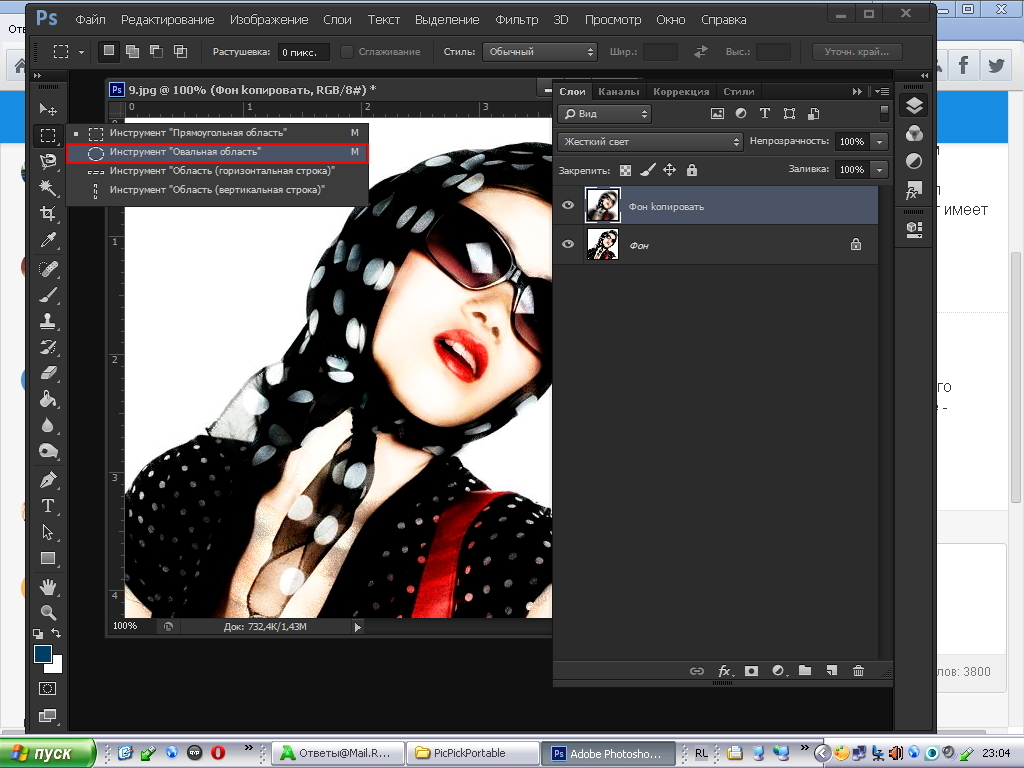Image resolution: width=1024 pixels, height=768 pixels.
Task: Open PicPickPortable taskbar button
Action: tap(473, 753)
